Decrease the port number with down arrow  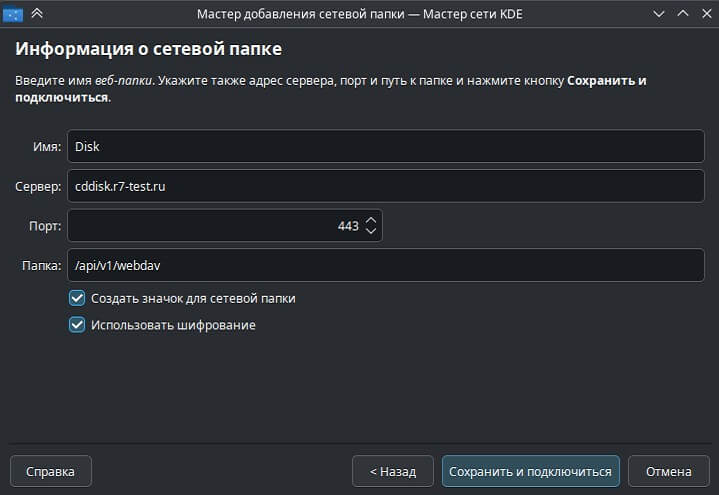tap(371, 230)
